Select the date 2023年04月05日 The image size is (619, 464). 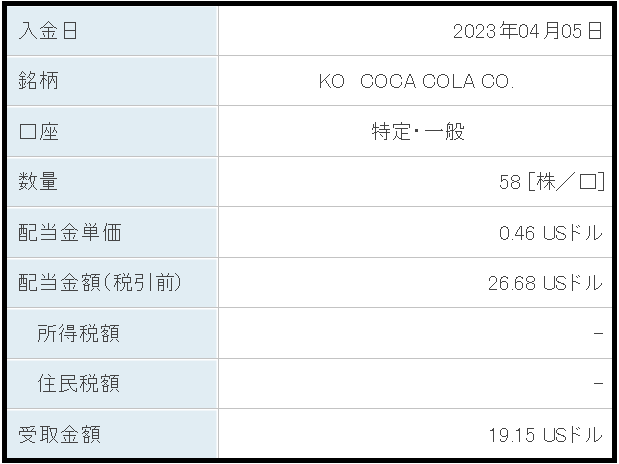527,31
